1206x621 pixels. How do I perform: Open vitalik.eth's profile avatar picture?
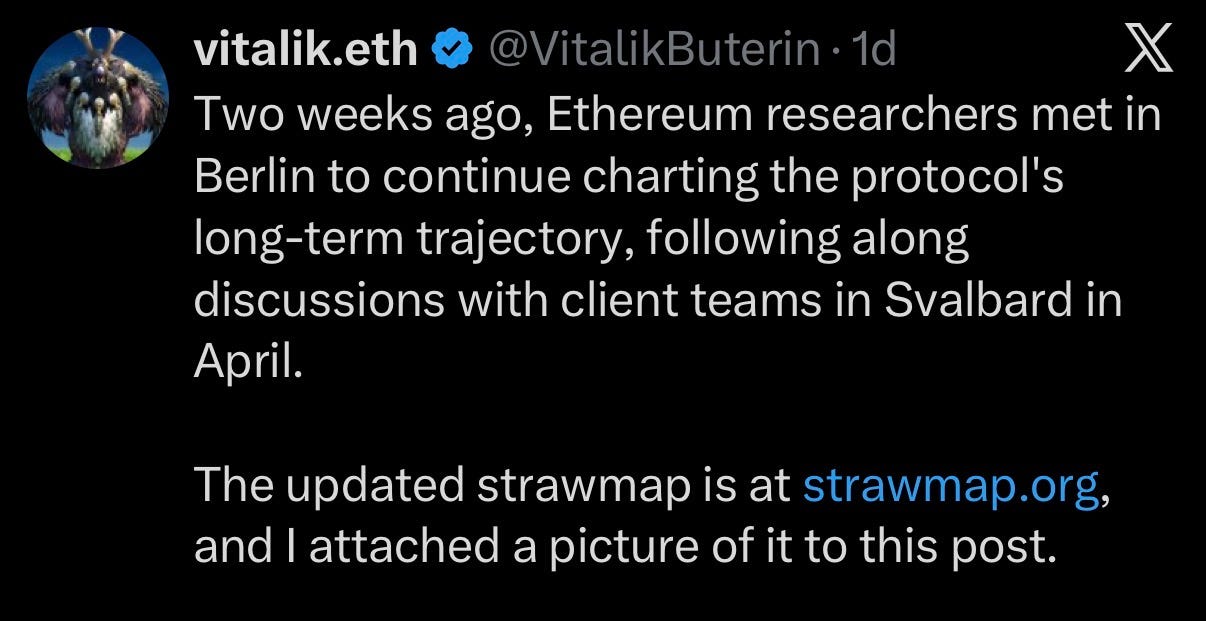pos(97,95)
